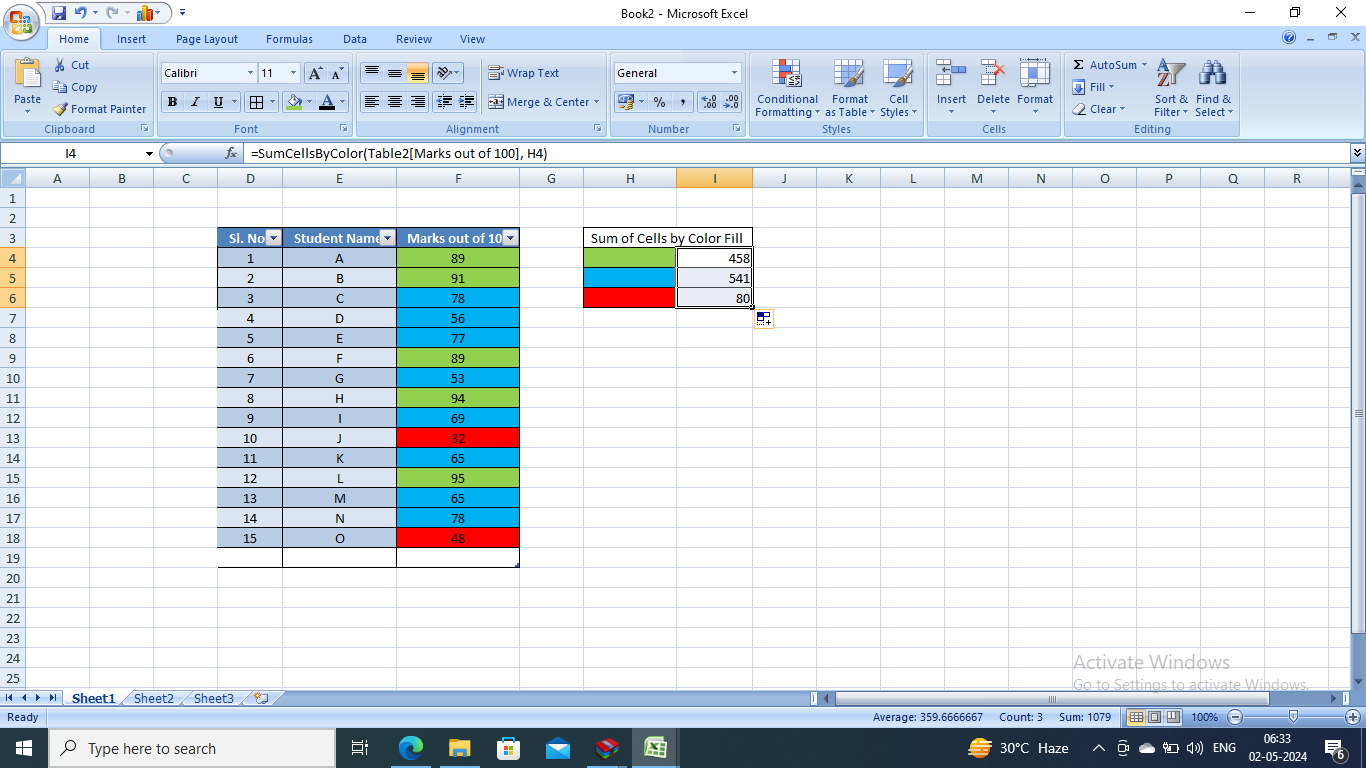Open Find & Select tools

(x=1214, y=88)
